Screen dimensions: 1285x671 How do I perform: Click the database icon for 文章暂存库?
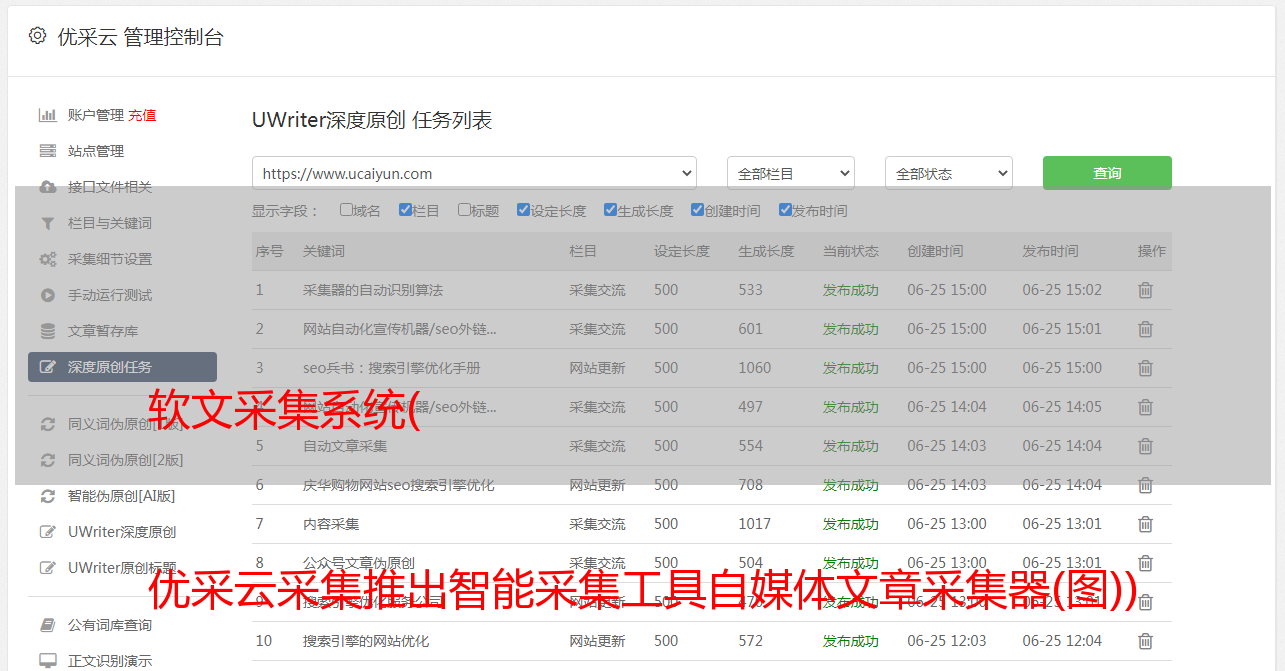[x=47, y=331]
